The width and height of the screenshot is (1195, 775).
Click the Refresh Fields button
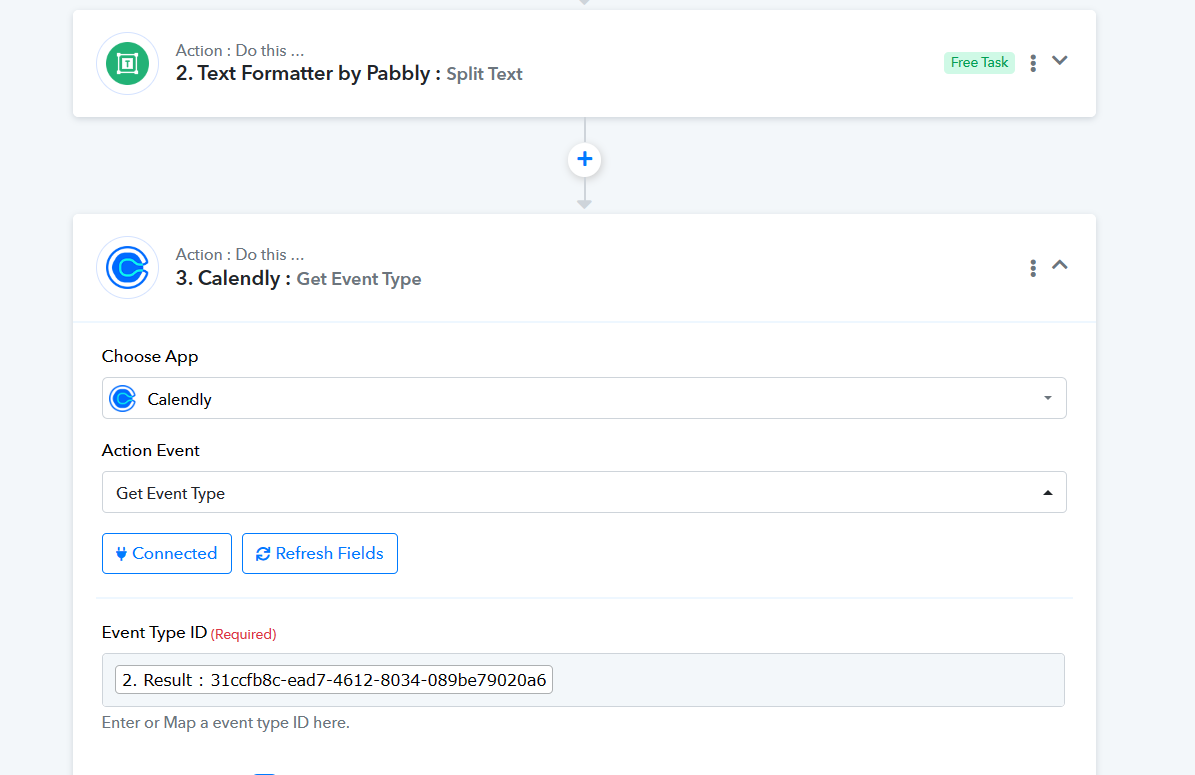(x=319, y=553)
